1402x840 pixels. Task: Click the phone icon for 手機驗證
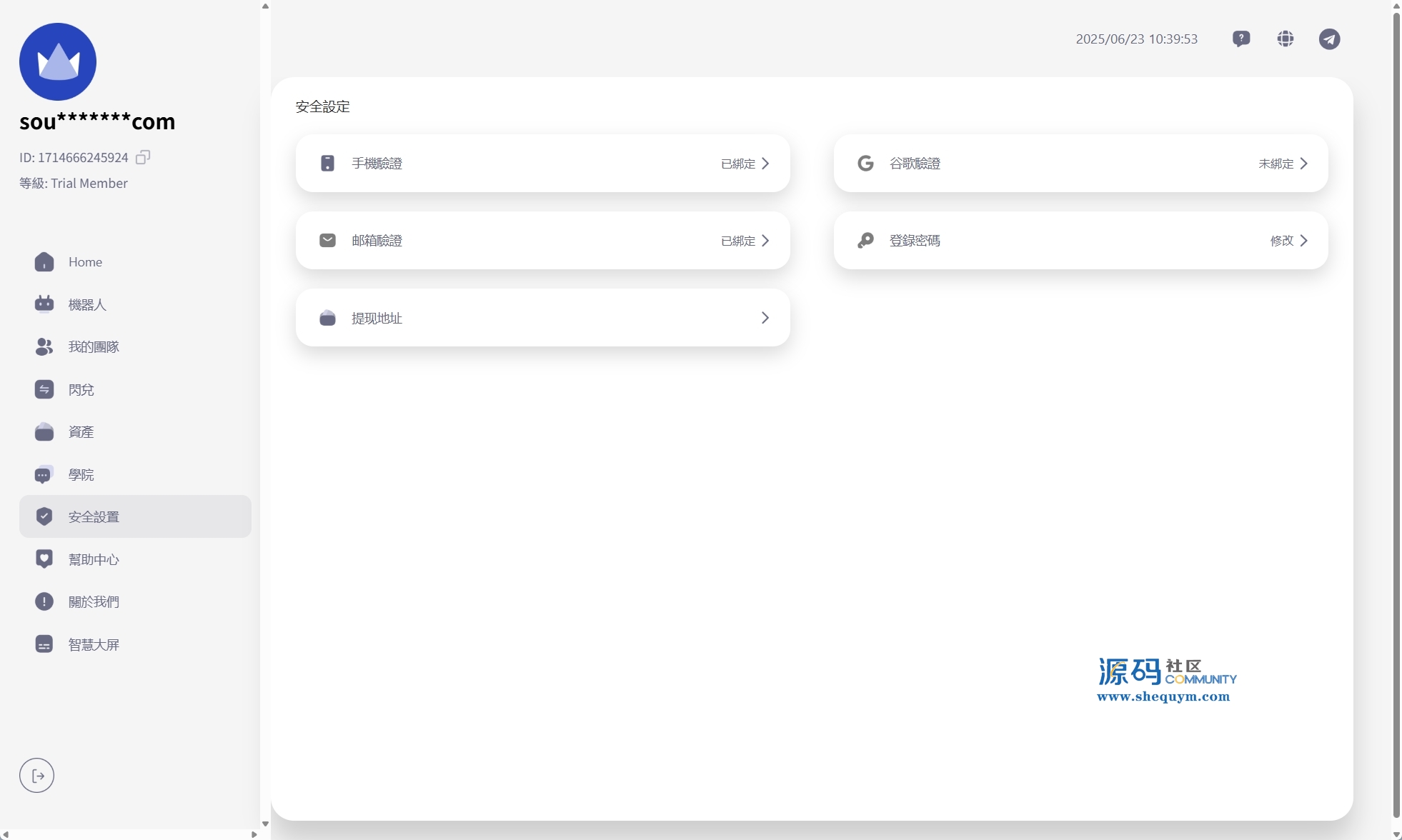327,164
